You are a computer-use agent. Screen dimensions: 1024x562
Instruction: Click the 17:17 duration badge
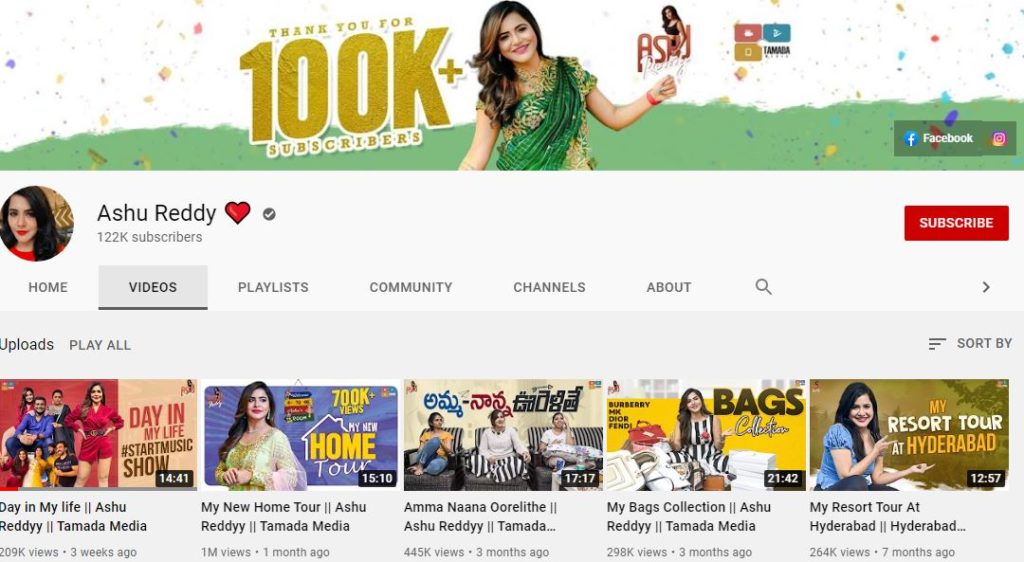[x=580, y=478]
